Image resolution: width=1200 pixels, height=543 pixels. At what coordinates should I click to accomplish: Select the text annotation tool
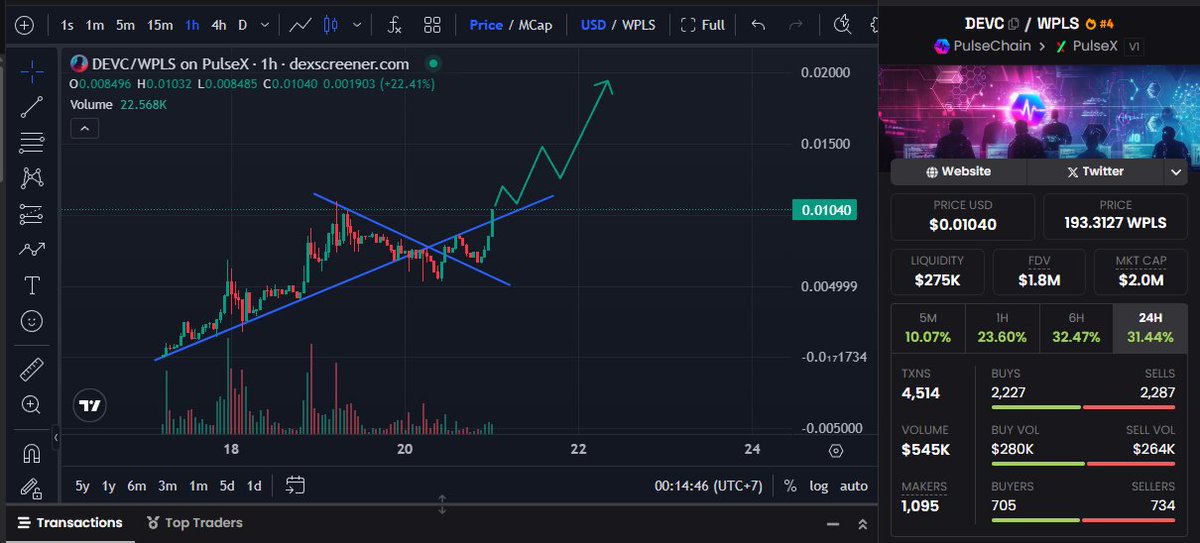pos(31,286)
